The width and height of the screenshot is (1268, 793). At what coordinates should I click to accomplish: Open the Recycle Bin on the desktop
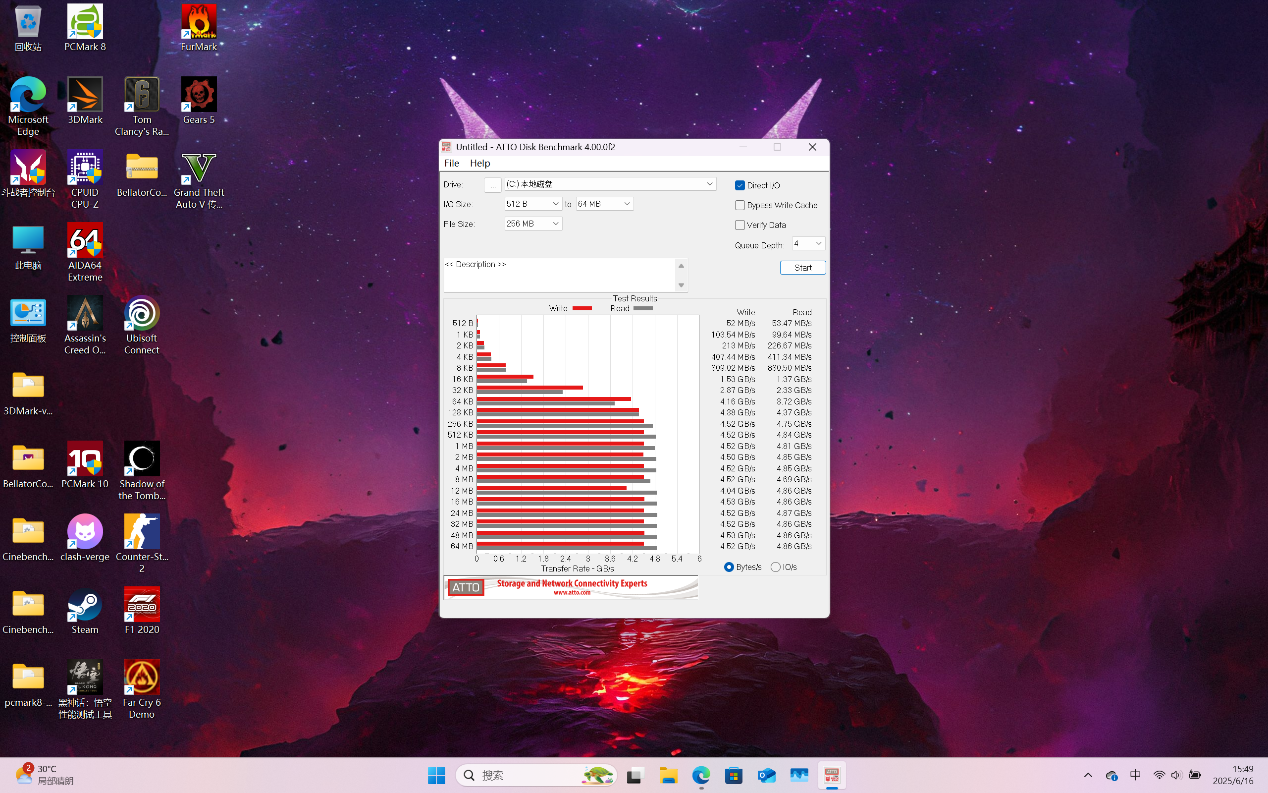[28, 27]
